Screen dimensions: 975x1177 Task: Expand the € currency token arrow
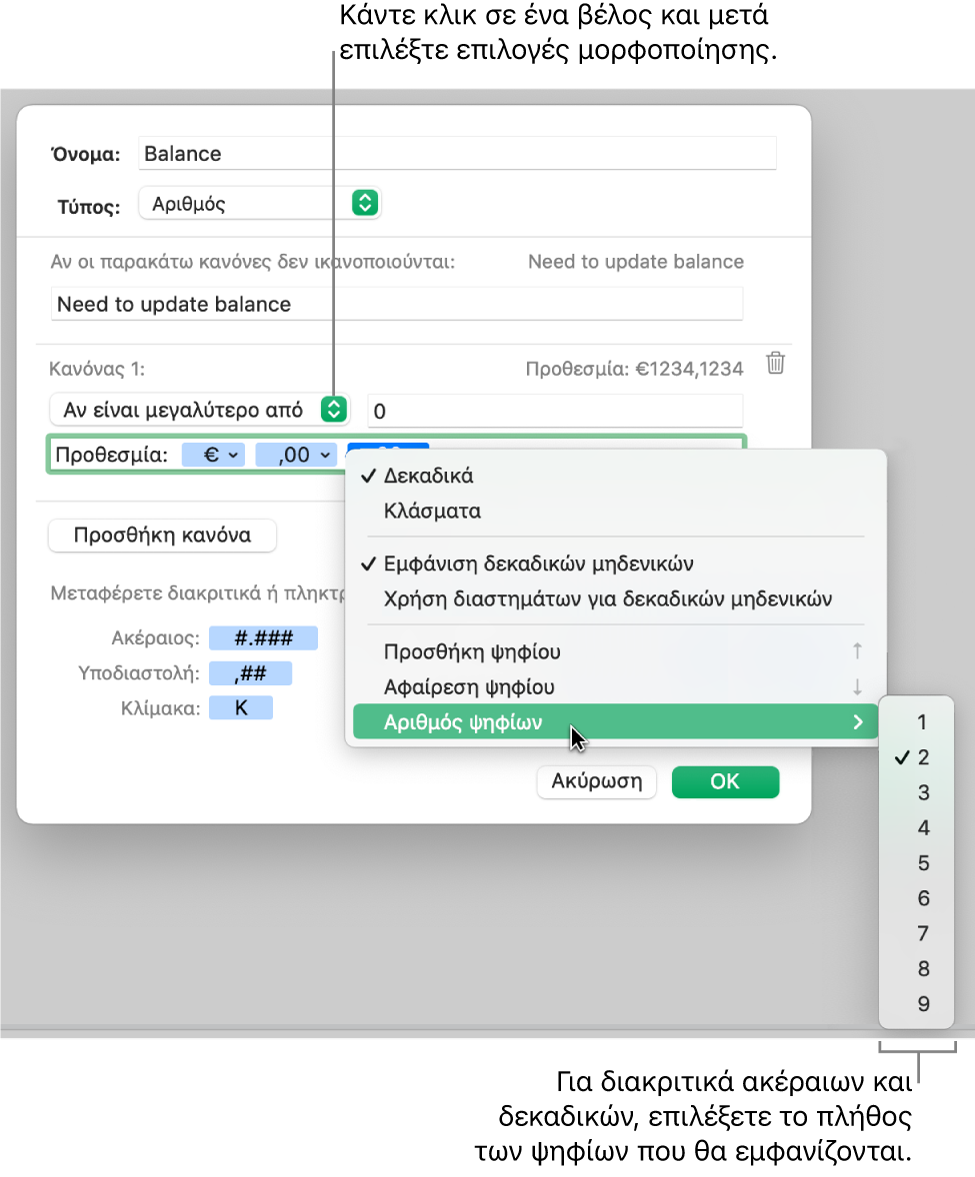(233, 455)
